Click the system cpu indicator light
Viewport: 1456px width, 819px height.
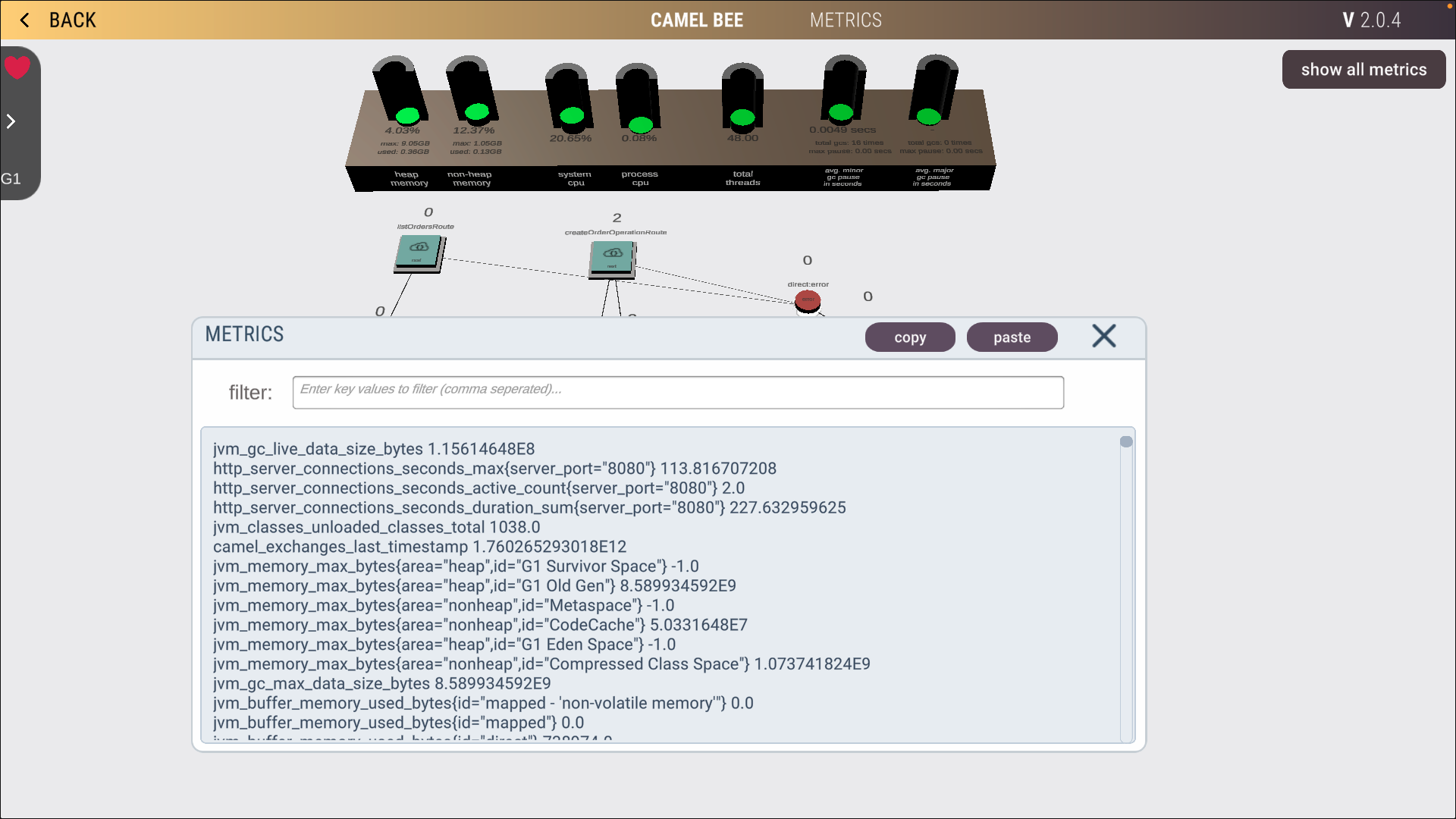tap(571, 115)
